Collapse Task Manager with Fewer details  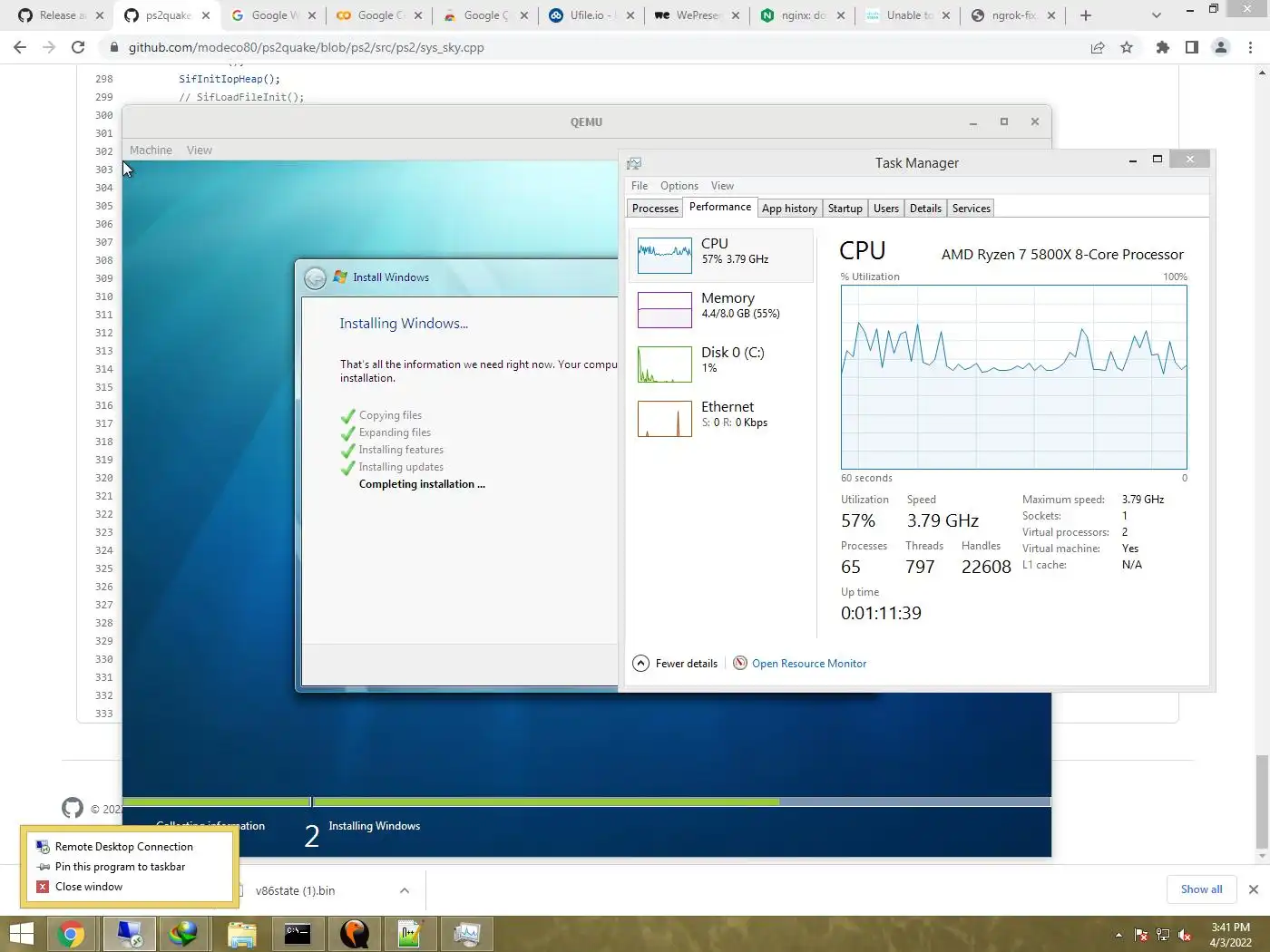(x=675, y=664)
